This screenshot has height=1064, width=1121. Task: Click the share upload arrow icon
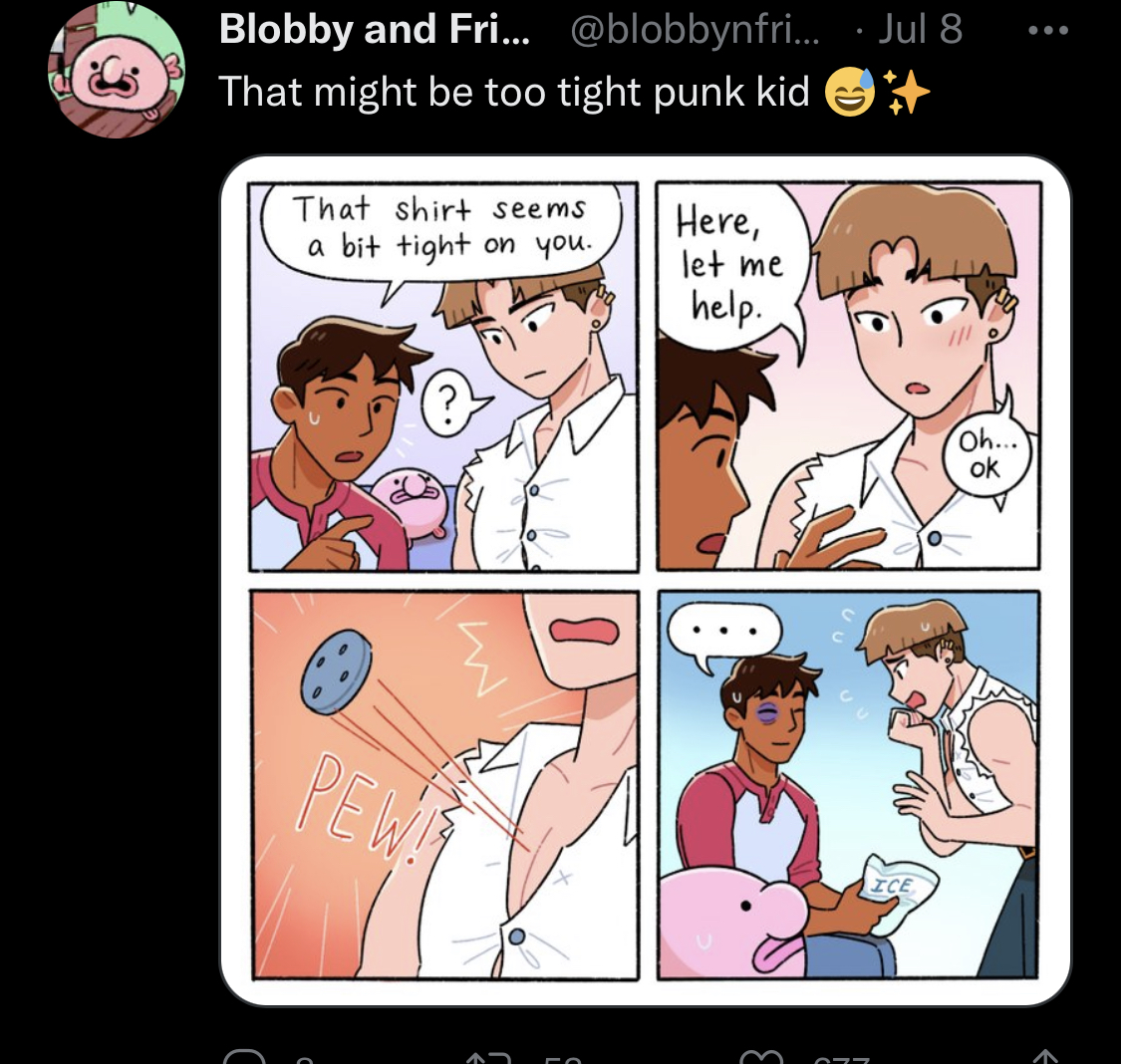pyautogui.click(x=1046, y=1056)
